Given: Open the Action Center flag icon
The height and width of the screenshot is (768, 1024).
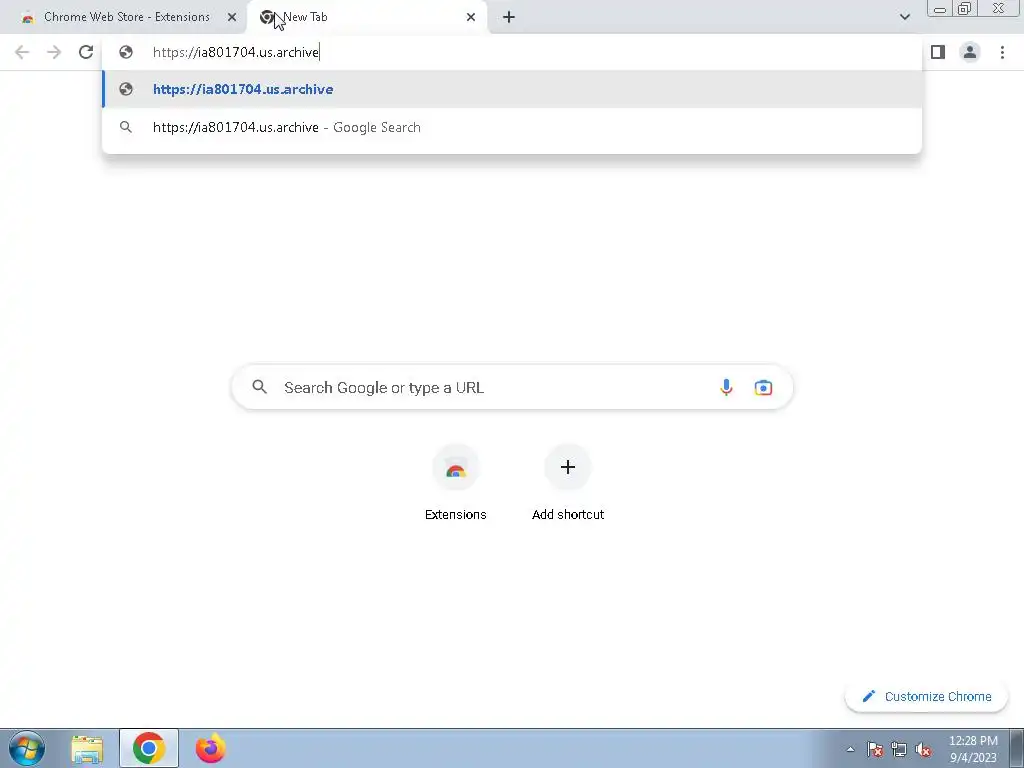Looking at the screenshot, I should 875,749.
